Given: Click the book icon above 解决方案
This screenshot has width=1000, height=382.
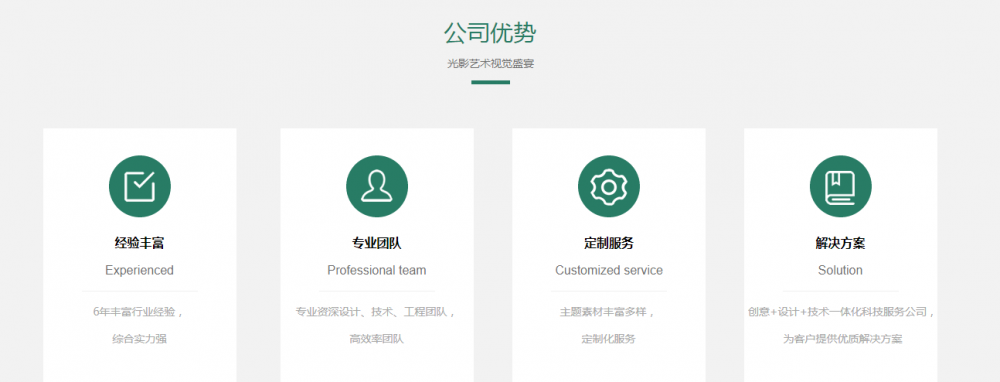Looking at the screenshot, I should (x=841, y=186).
